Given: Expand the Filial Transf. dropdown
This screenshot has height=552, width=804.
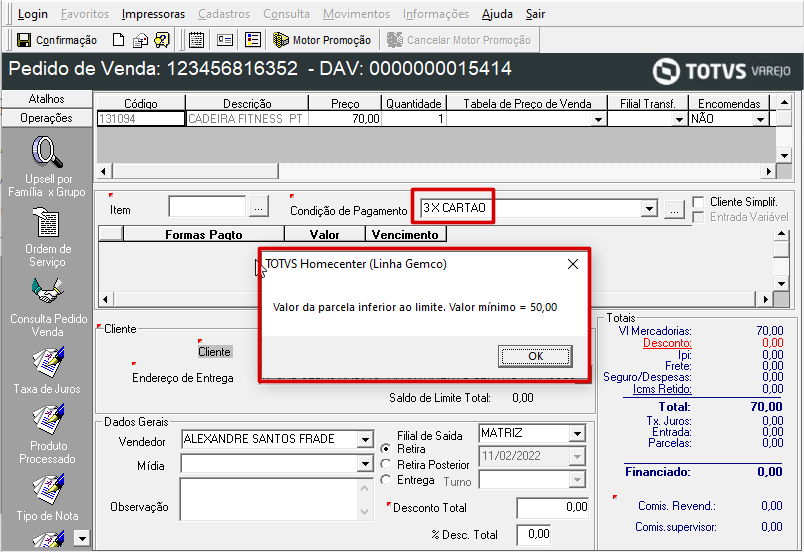Looking at the screenshot, I should pyautogui.click(x=679, y=119).
